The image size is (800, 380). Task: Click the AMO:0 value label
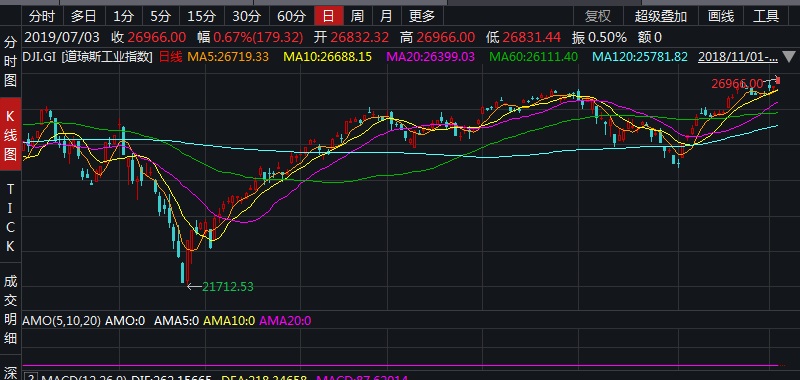[x=126, y=321]
